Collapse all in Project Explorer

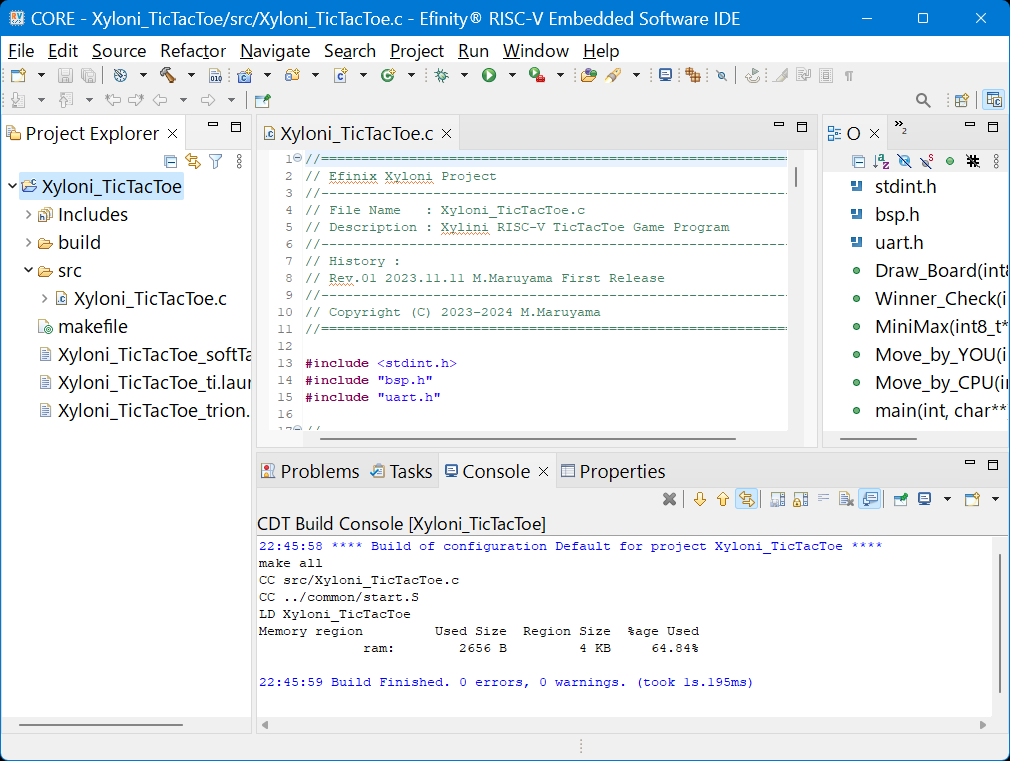click(x=171, y=161)
